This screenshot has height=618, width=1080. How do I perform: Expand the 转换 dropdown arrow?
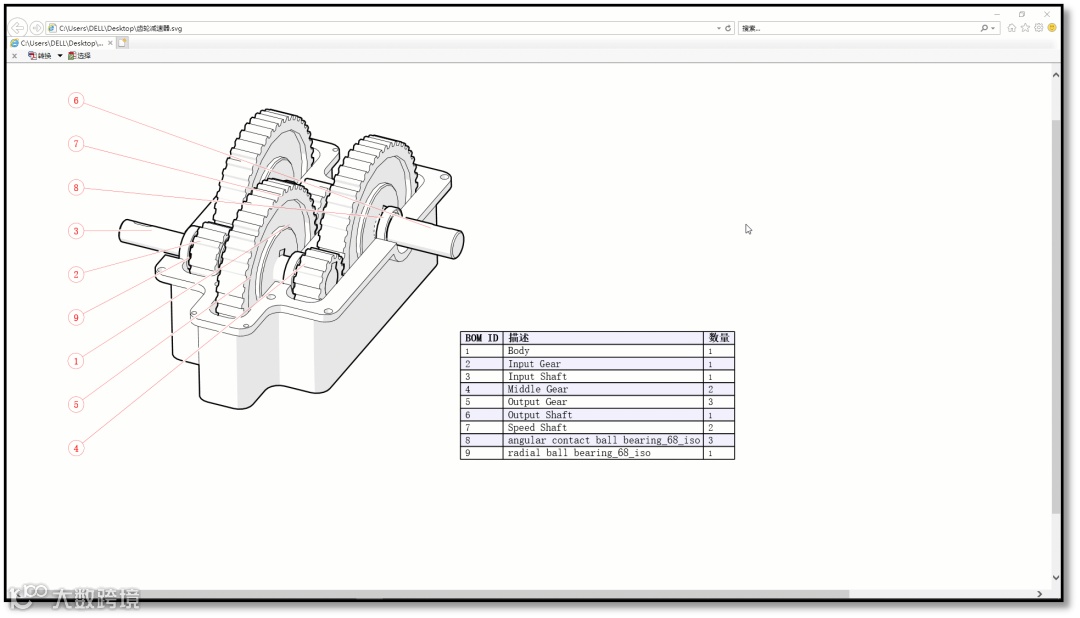pyautogui.click(x=60, y=56)
